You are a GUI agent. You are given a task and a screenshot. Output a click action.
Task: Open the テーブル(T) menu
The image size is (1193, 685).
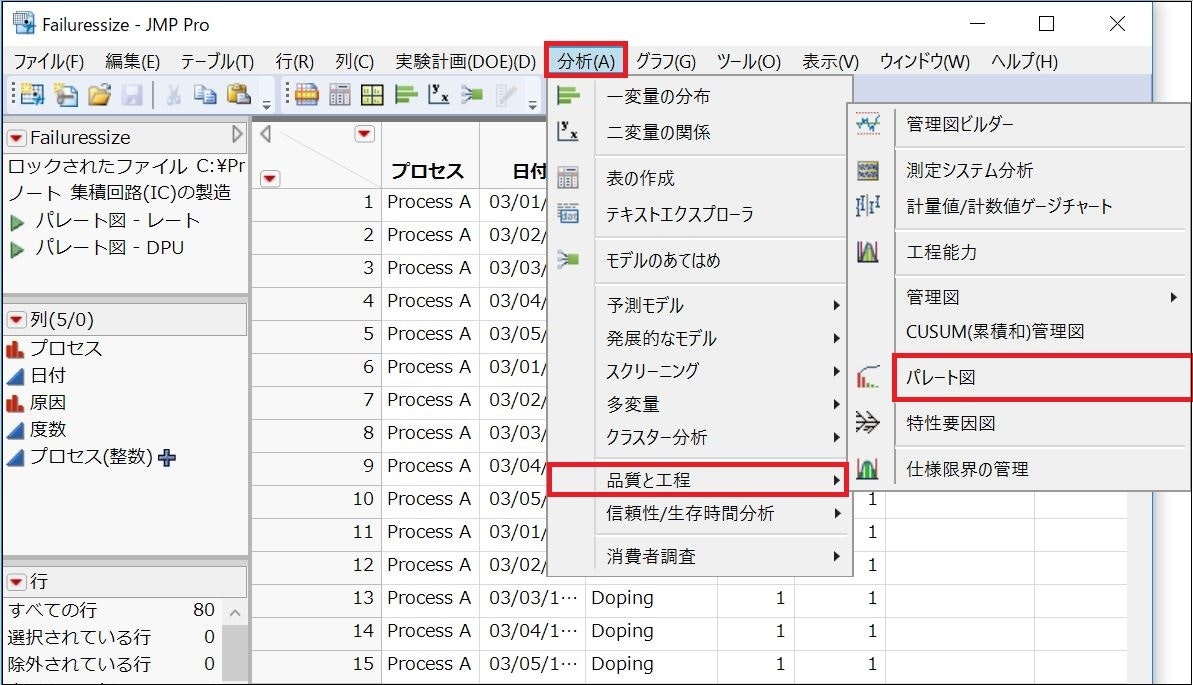coord(217,62)
